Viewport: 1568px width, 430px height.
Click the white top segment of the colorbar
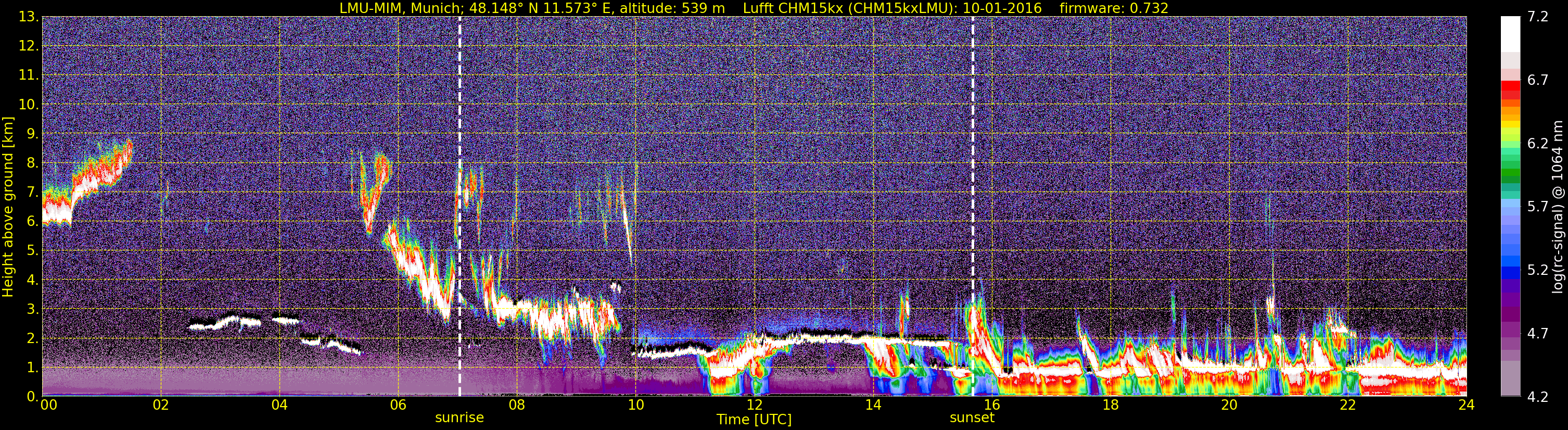(x=1510, y=34)
